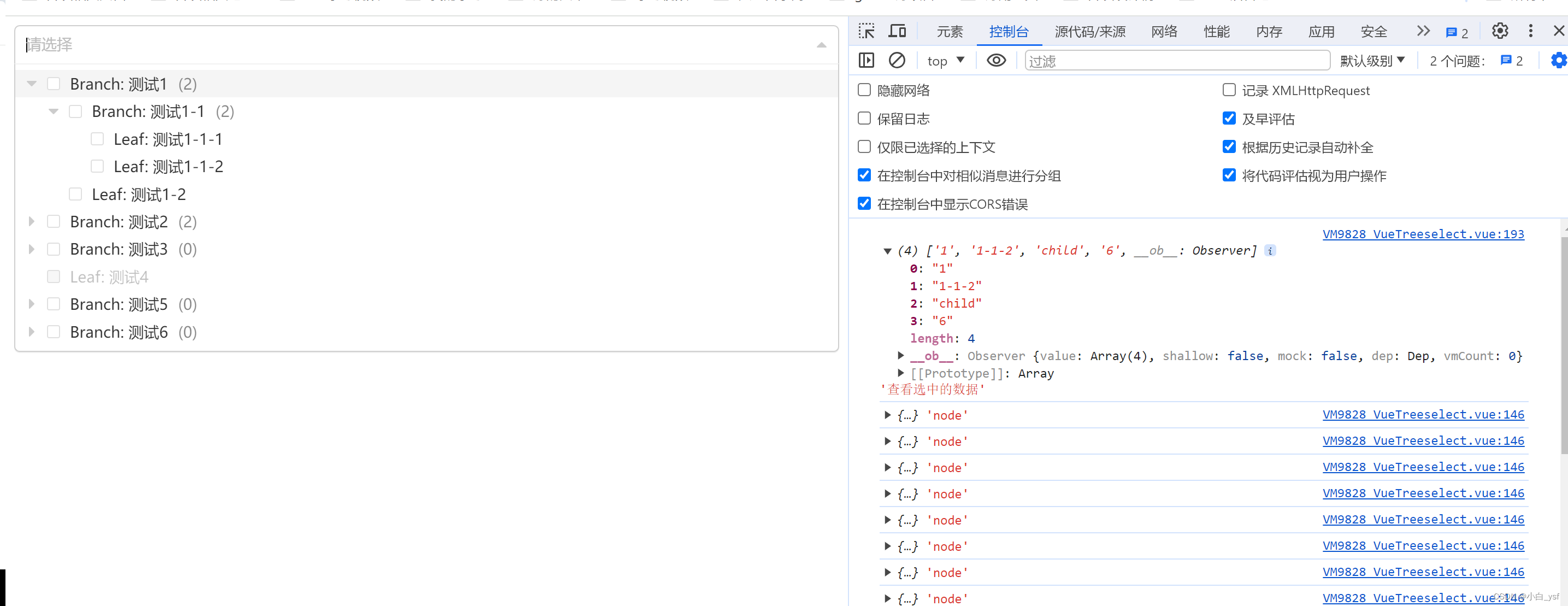Expand the Branch: 测试6 node
1568x606 pixels.
click(x=32, y=332)
